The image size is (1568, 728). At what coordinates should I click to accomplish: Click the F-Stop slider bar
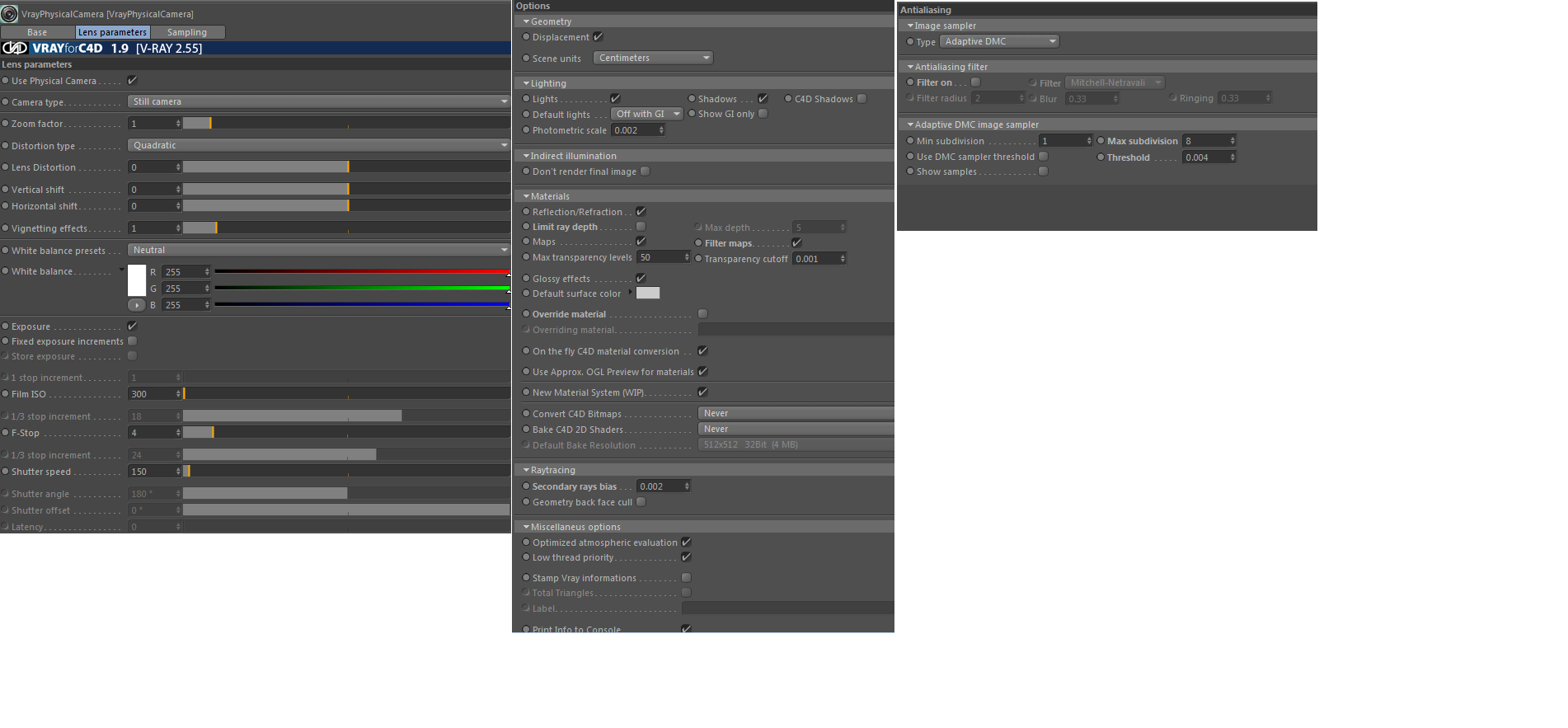(347, 433)
